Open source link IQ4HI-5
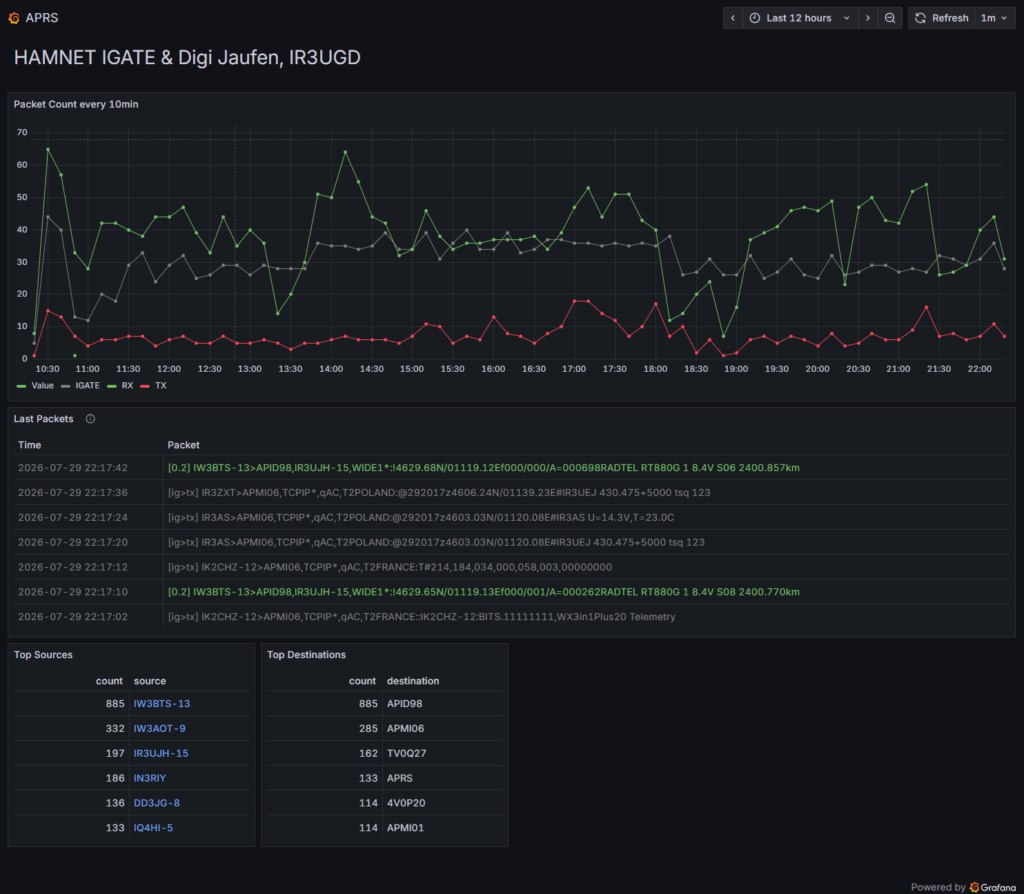 point(153,827)
